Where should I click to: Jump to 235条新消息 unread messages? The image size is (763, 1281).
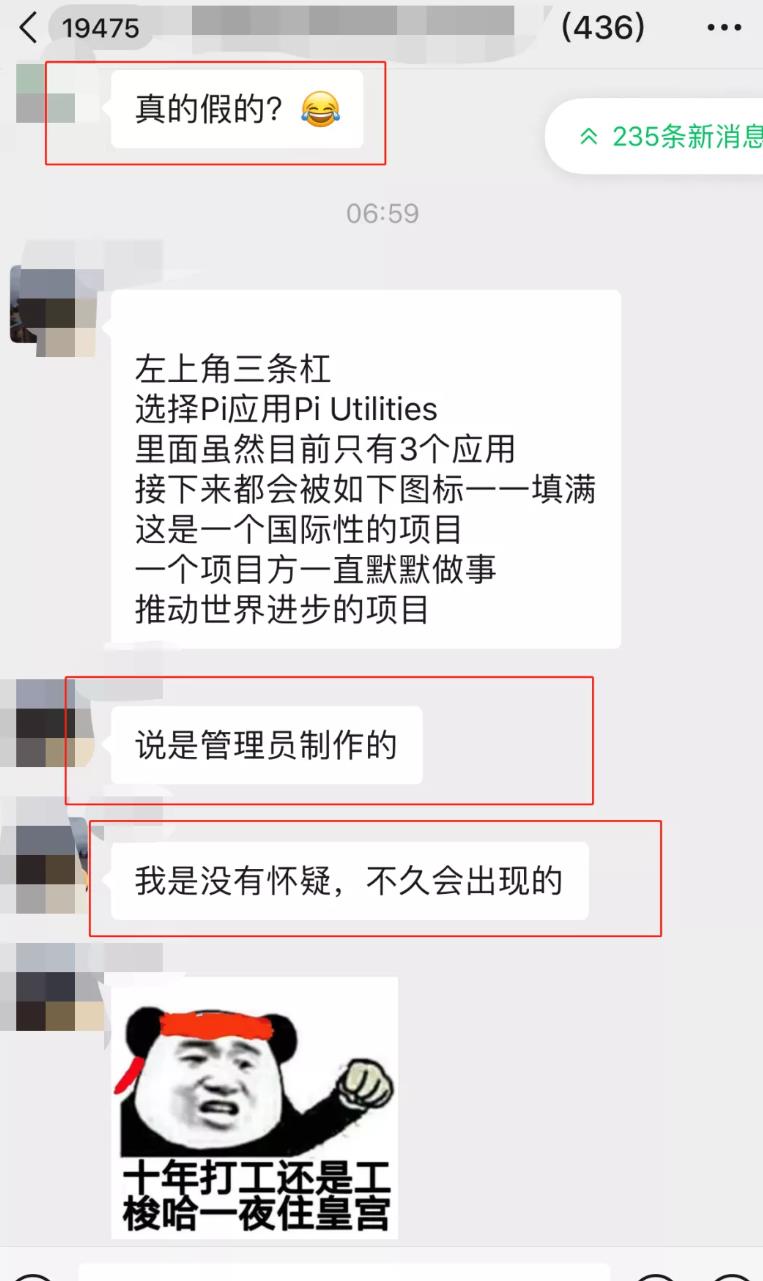click(656, 137)
